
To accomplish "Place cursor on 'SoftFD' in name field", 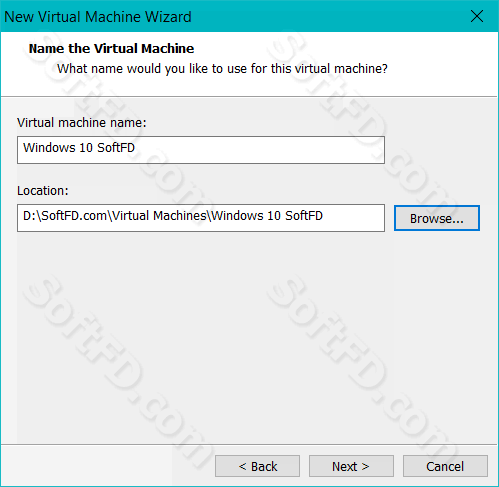I will point(116,148).
